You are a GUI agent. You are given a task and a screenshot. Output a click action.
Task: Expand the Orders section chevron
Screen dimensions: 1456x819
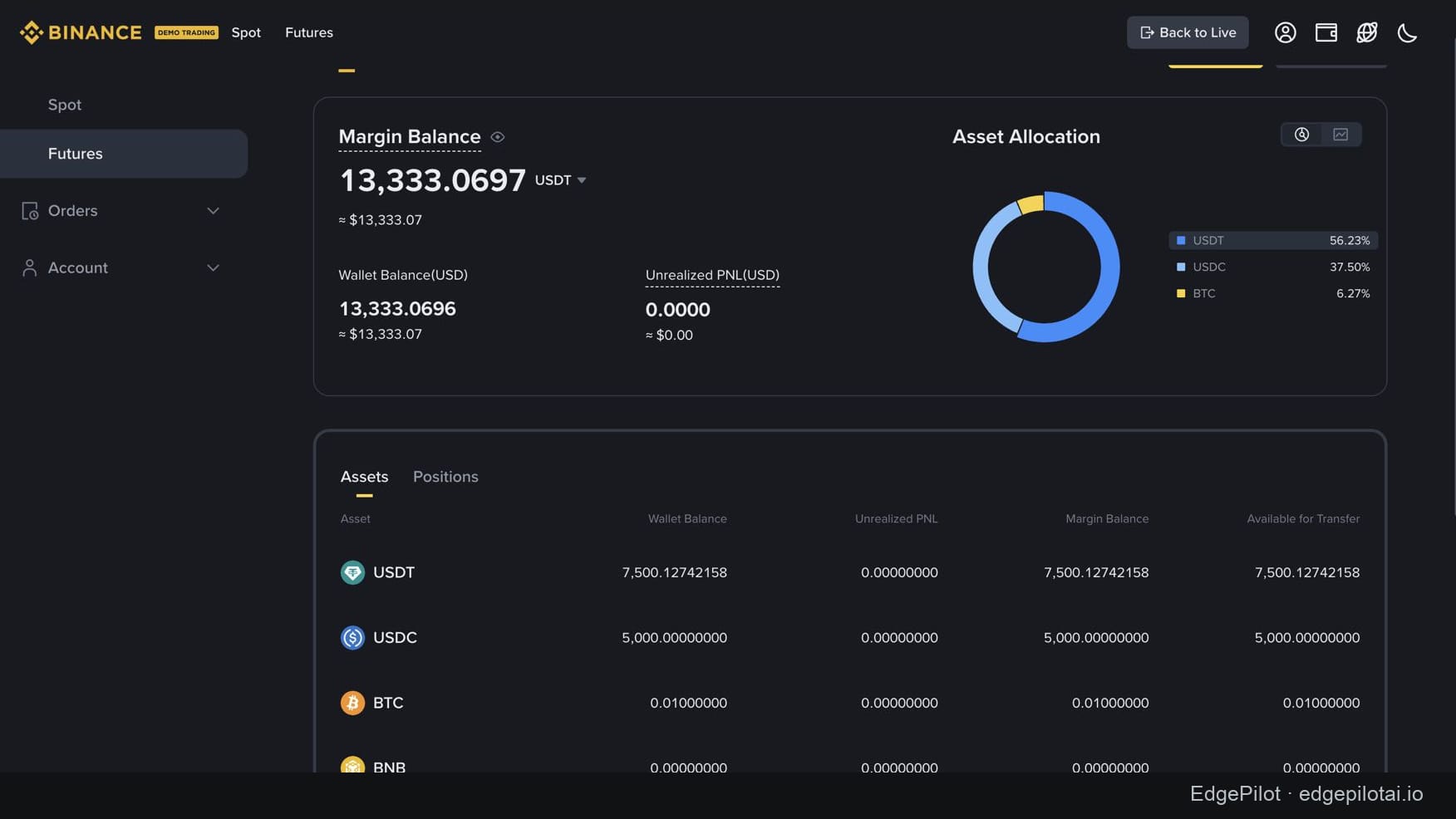pyautogui.click(x=213, y=211)
